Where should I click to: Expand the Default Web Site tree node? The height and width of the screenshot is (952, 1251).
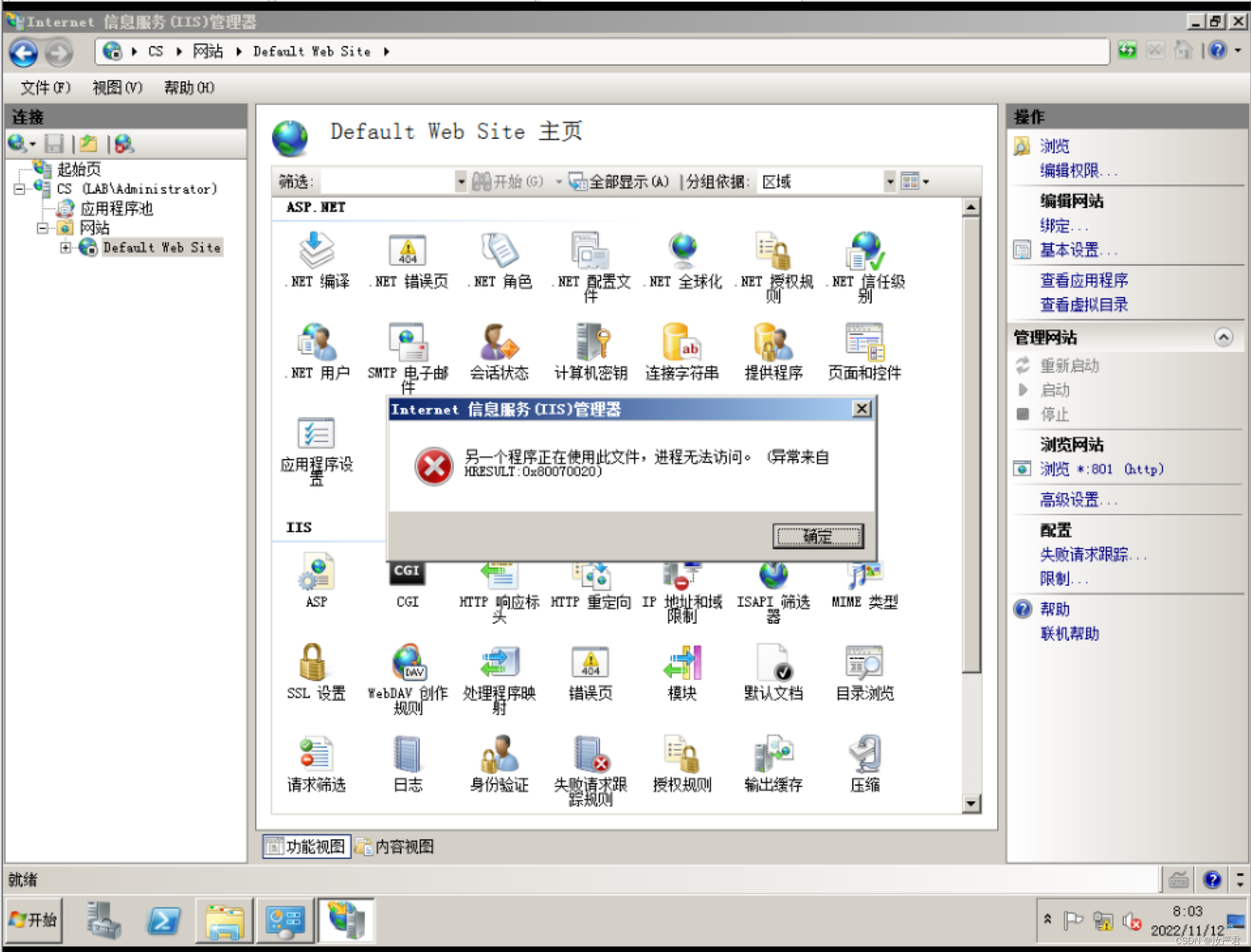point(65,248)
